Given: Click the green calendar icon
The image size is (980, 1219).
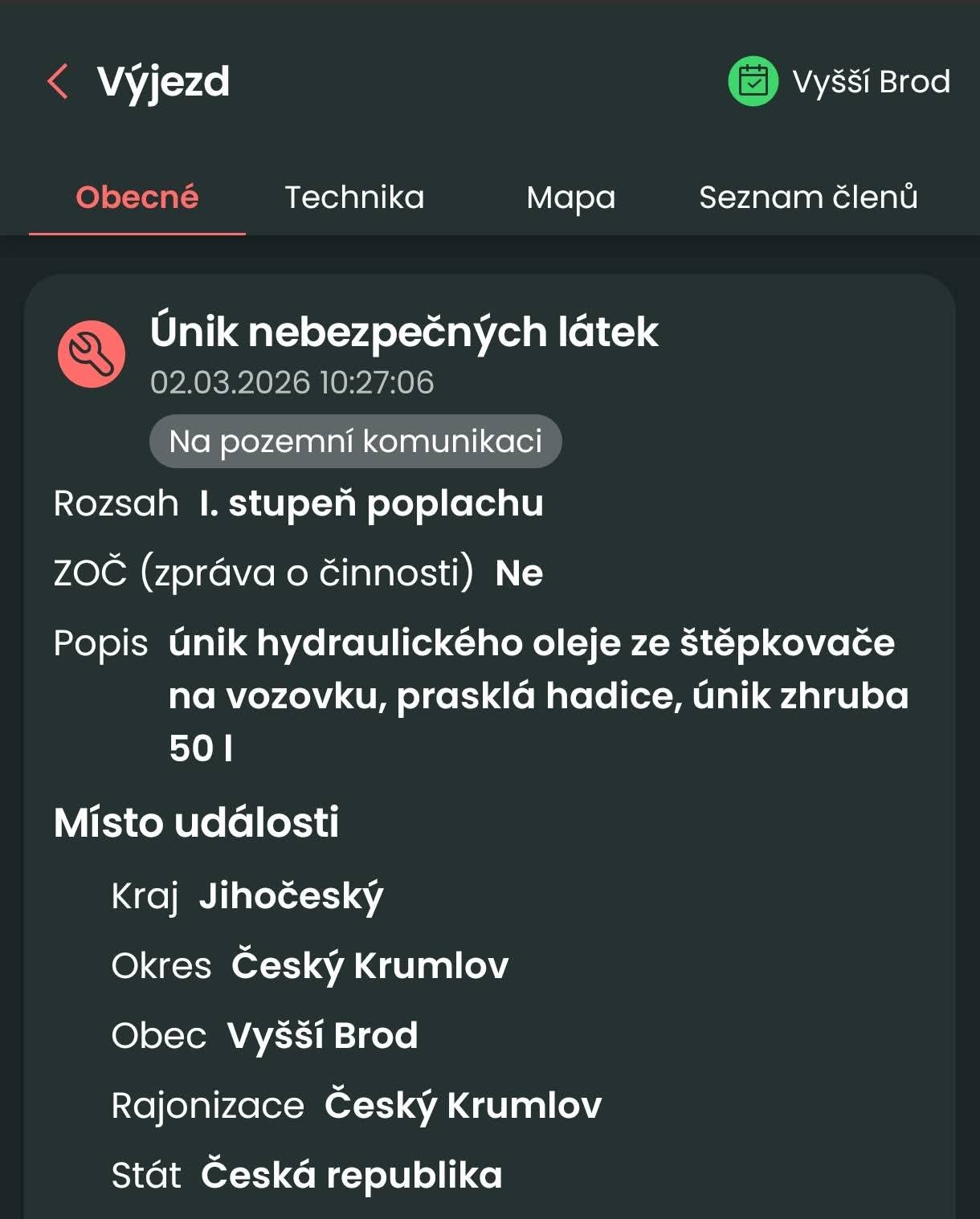Looking at the screenshot, I should [x=753, y=81].
